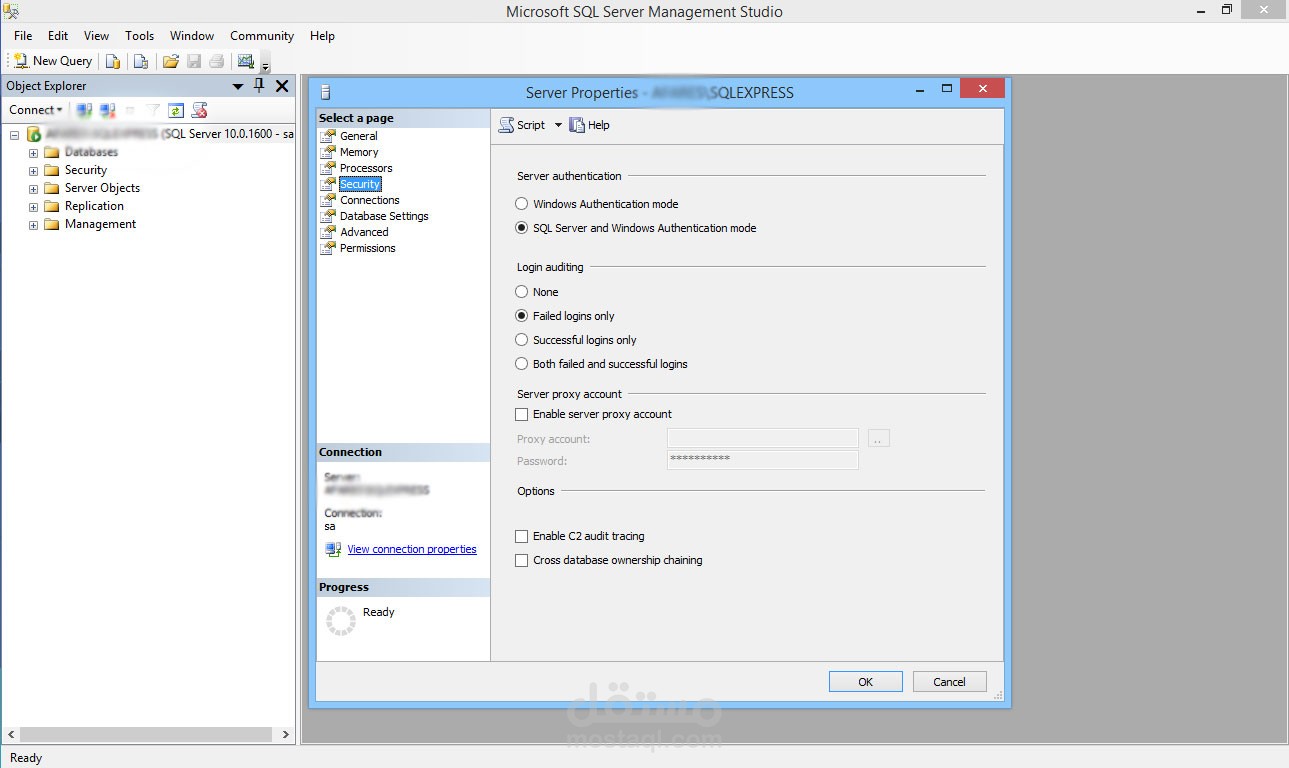Open the File menu
Image resolution: width=1289 pixels, height=768 pixels.
(23, 36)
